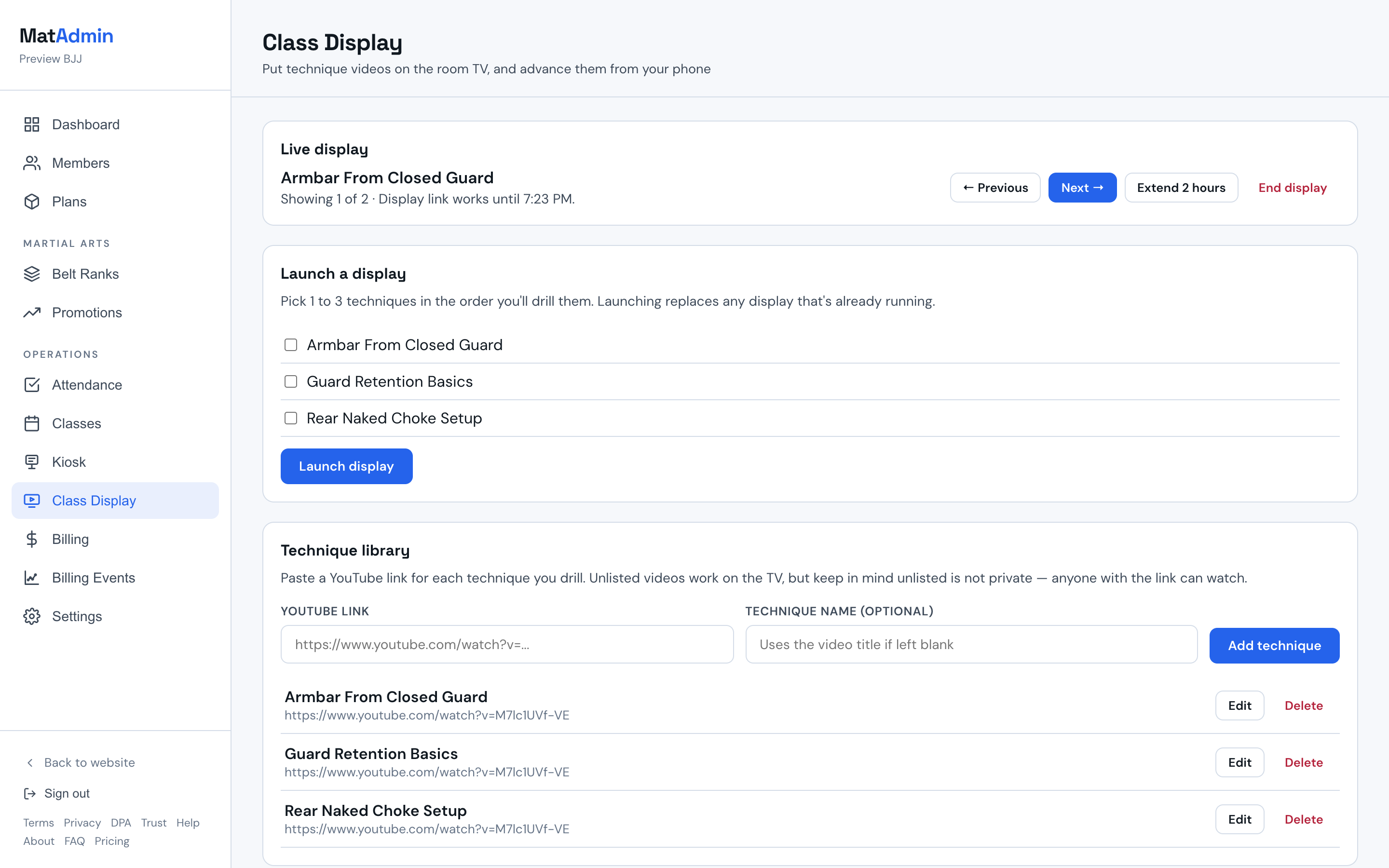Delete the Guard Retention Basics technique

(1304, 762)
